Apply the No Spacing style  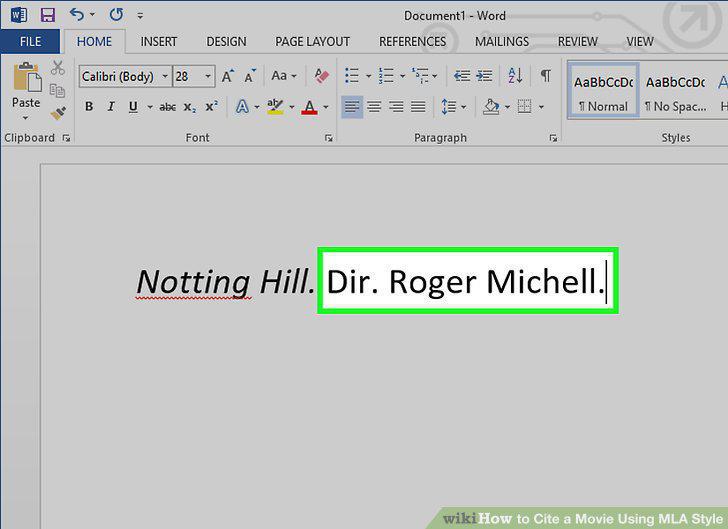(676, 92)
